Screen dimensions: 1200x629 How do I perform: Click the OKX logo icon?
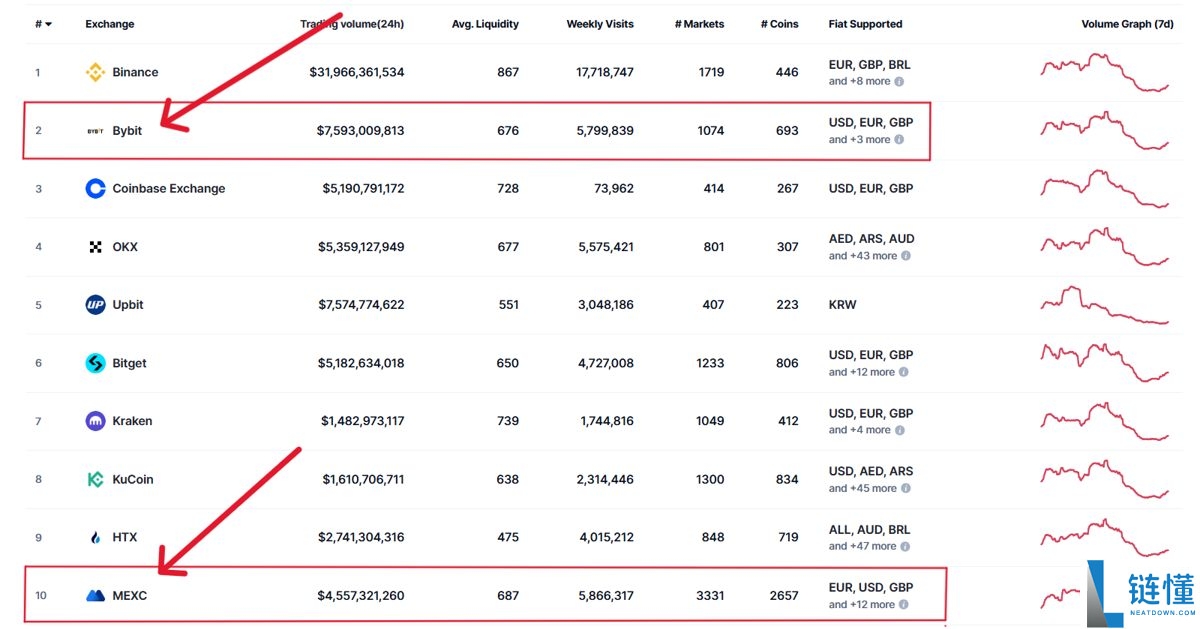click(x=95, y=246)
